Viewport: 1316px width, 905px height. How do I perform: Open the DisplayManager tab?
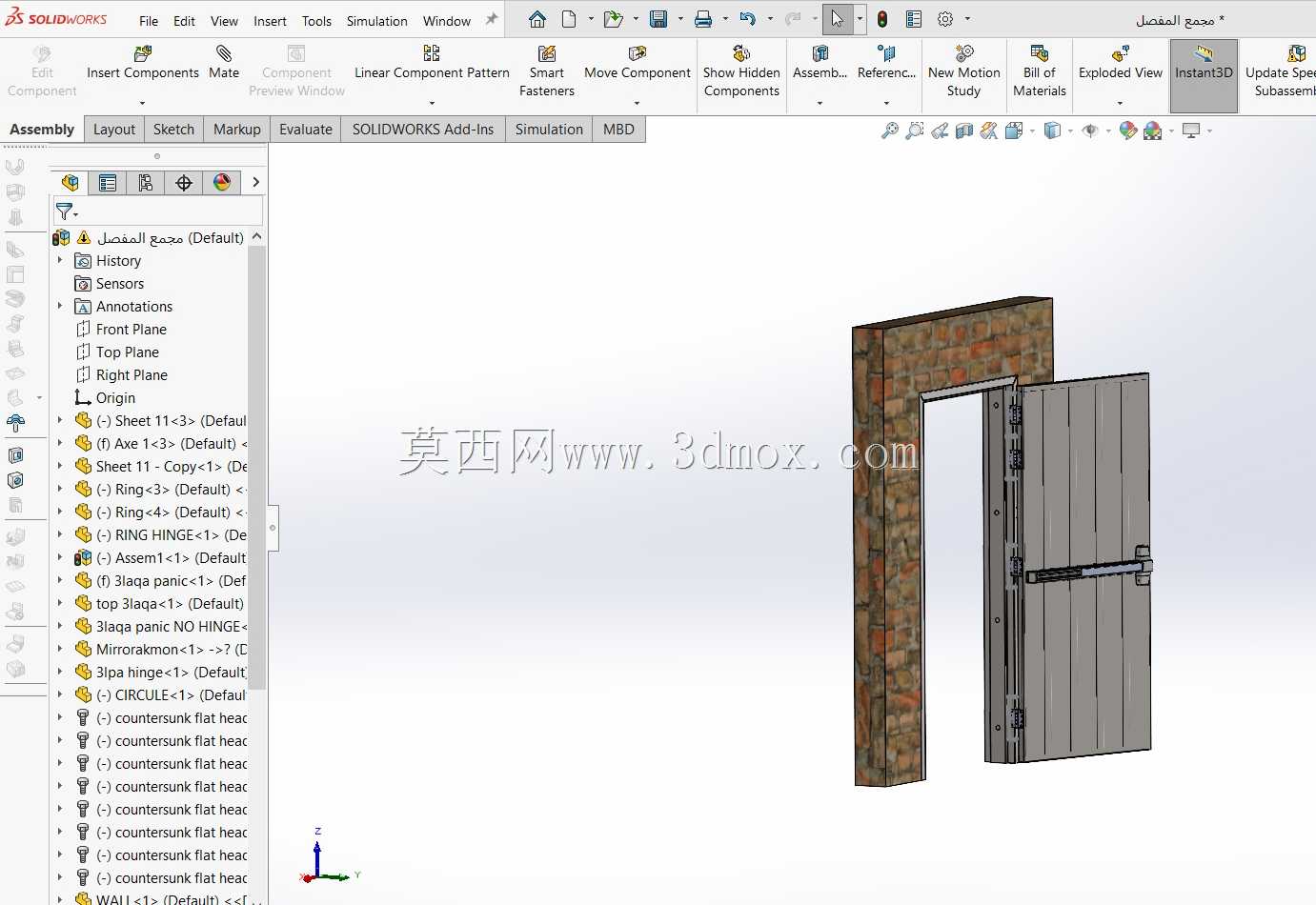tap(222, 182)
